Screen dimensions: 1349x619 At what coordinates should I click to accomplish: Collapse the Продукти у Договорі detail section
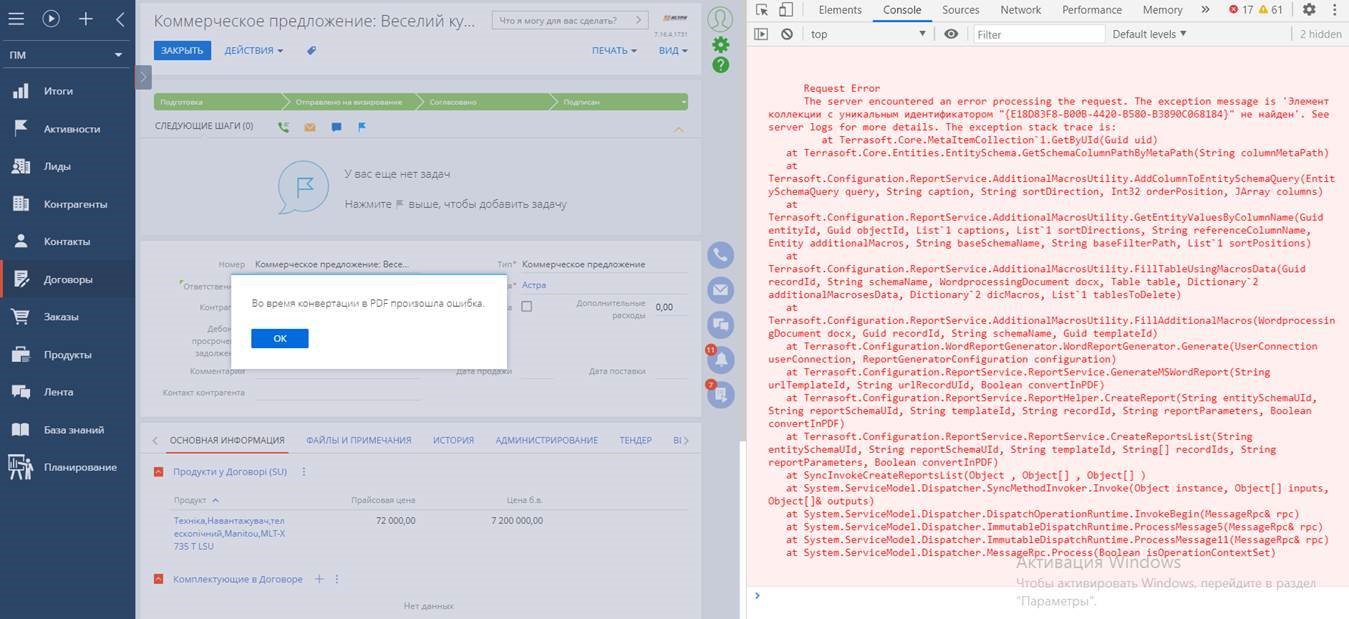point(159,472)
